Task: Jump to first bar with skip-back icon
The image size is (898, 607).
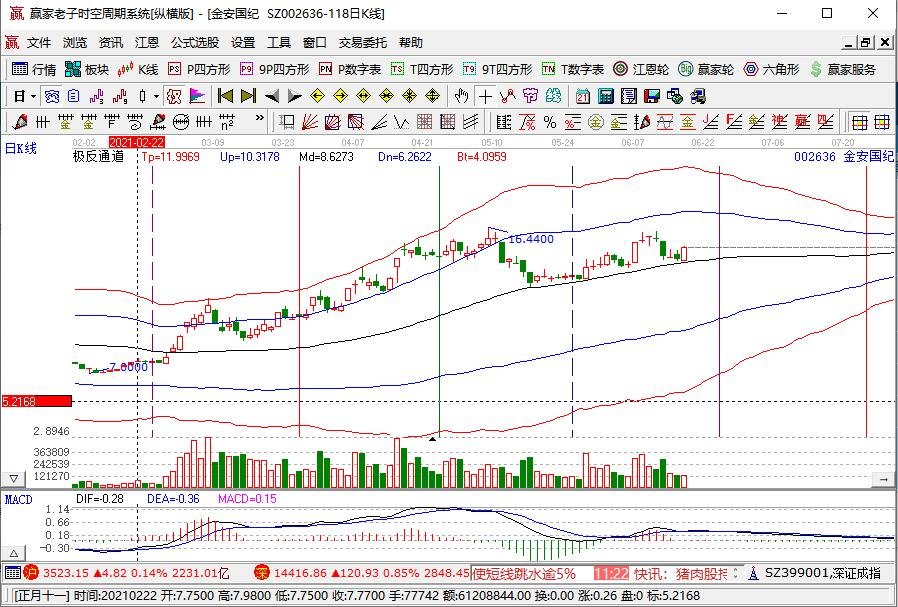Action: [x=225, y=96]
